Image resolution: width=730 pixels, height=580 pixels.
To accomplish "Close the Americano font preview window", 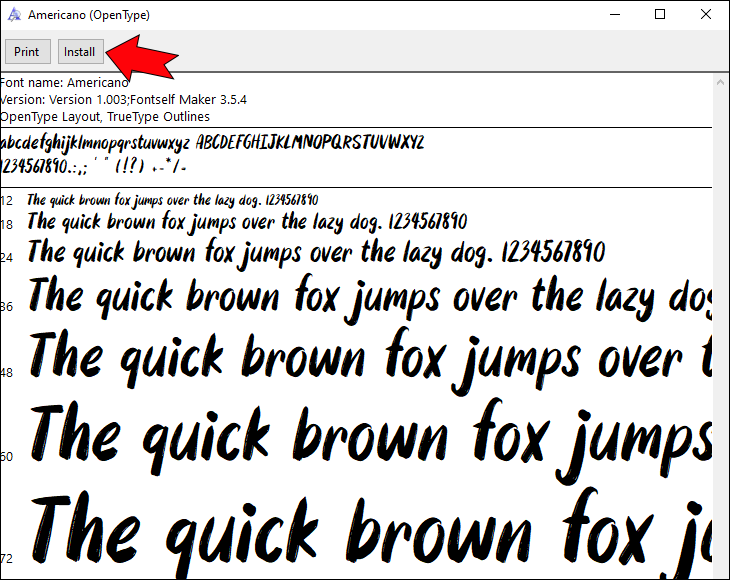I will coord(706,15).
